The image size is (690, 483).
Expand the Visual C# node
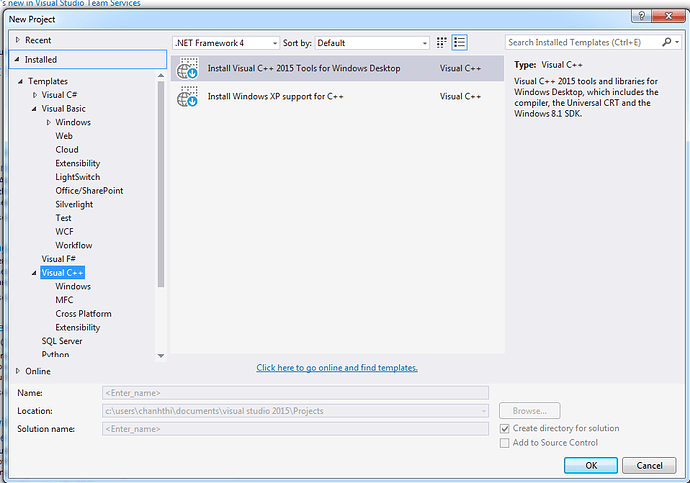coord(35,95)
